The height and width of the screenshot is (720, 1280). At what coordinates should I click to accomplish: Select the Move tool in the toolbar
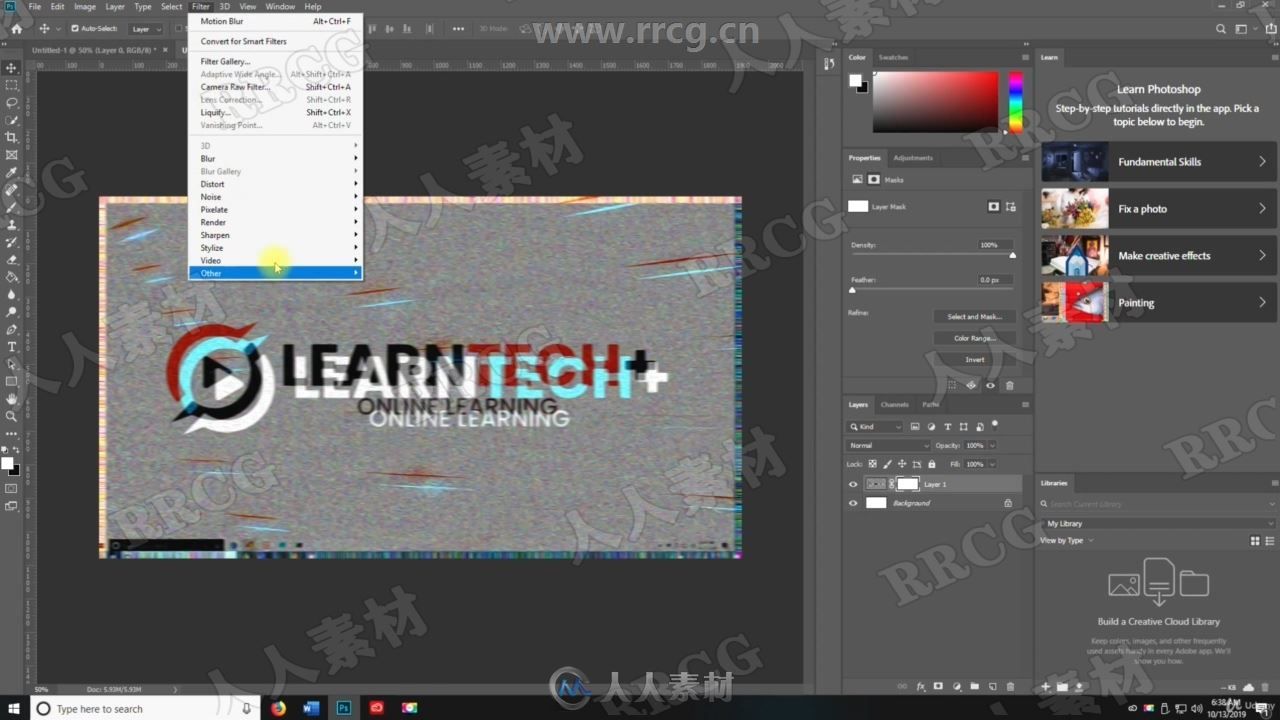tap(12, 68)
